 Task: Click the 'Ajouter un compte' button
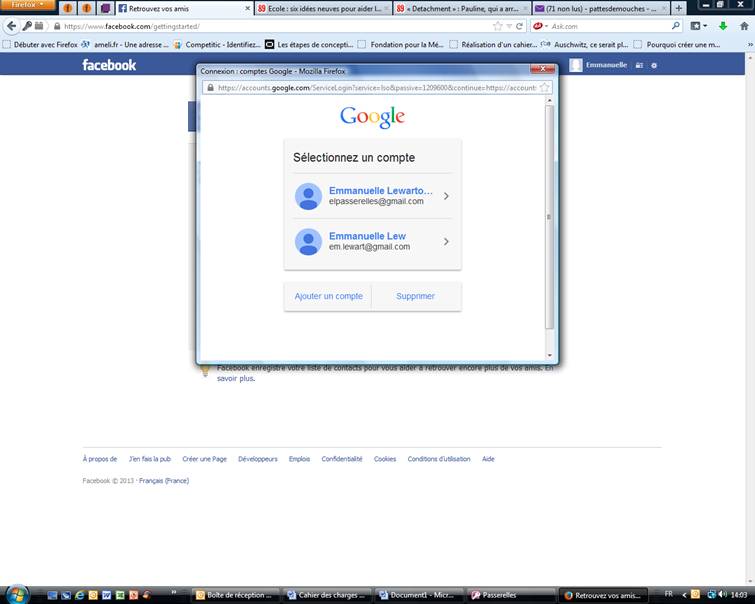tap(328, 296)
